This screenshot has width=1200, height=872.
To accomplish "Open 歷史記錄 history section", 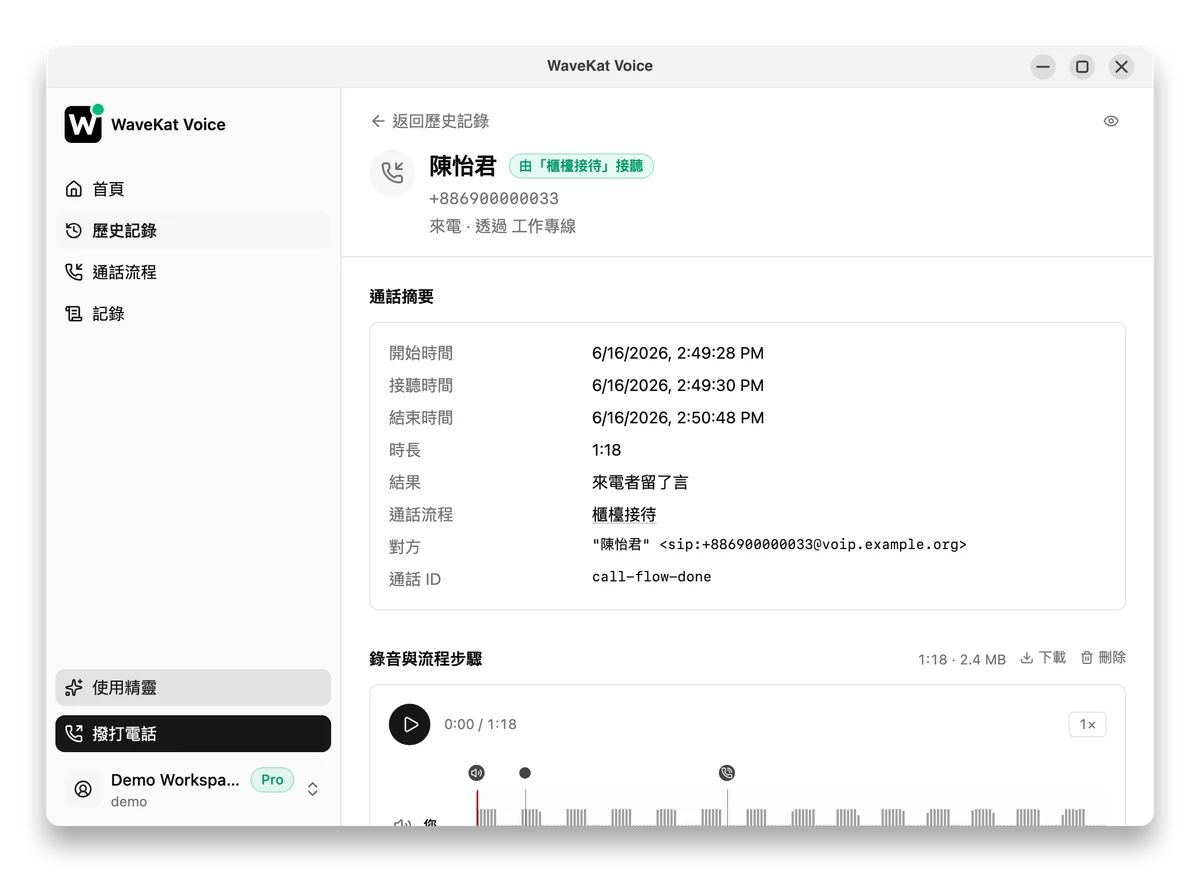I will (x=193, y=230).
